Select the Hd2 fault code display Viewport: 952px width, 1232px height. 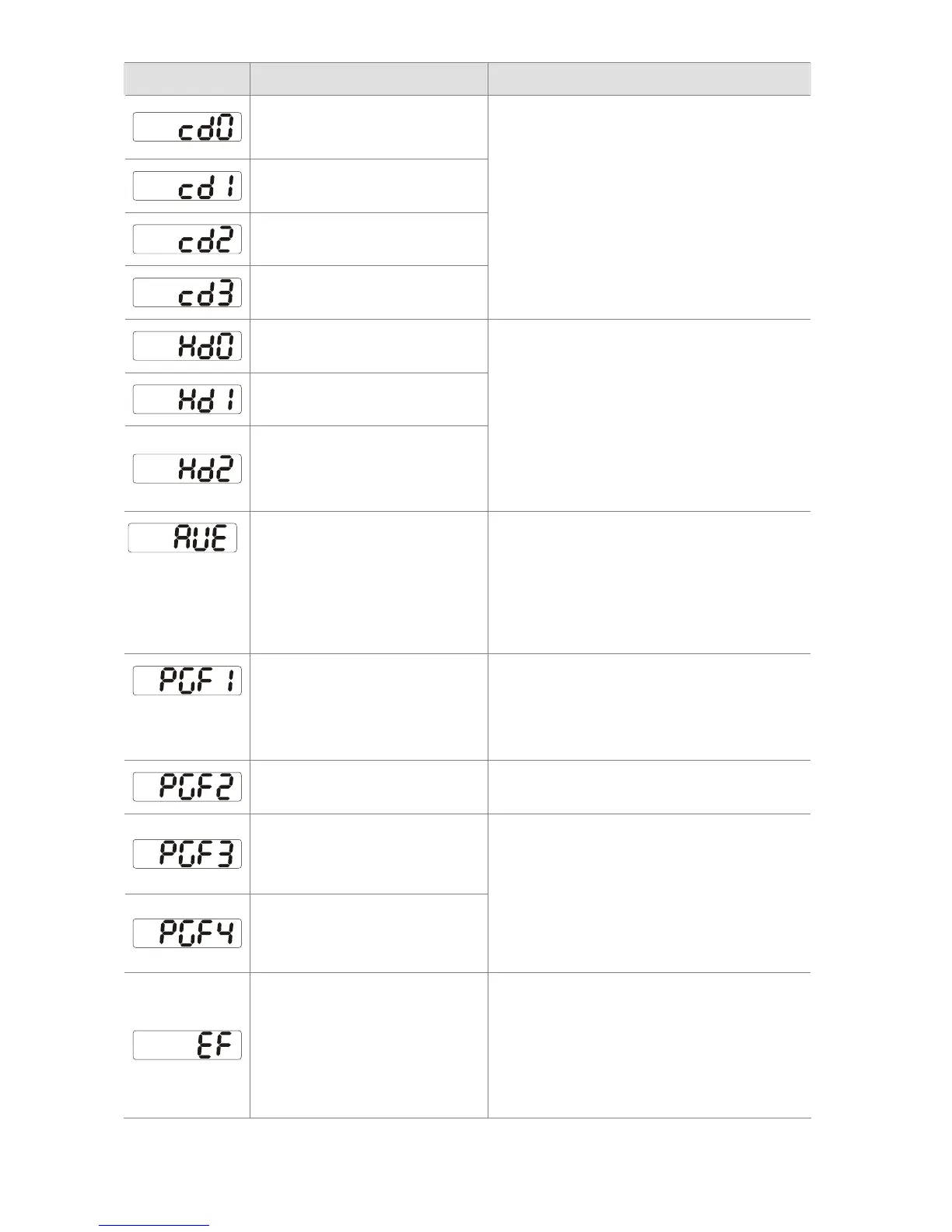(187, 468)
